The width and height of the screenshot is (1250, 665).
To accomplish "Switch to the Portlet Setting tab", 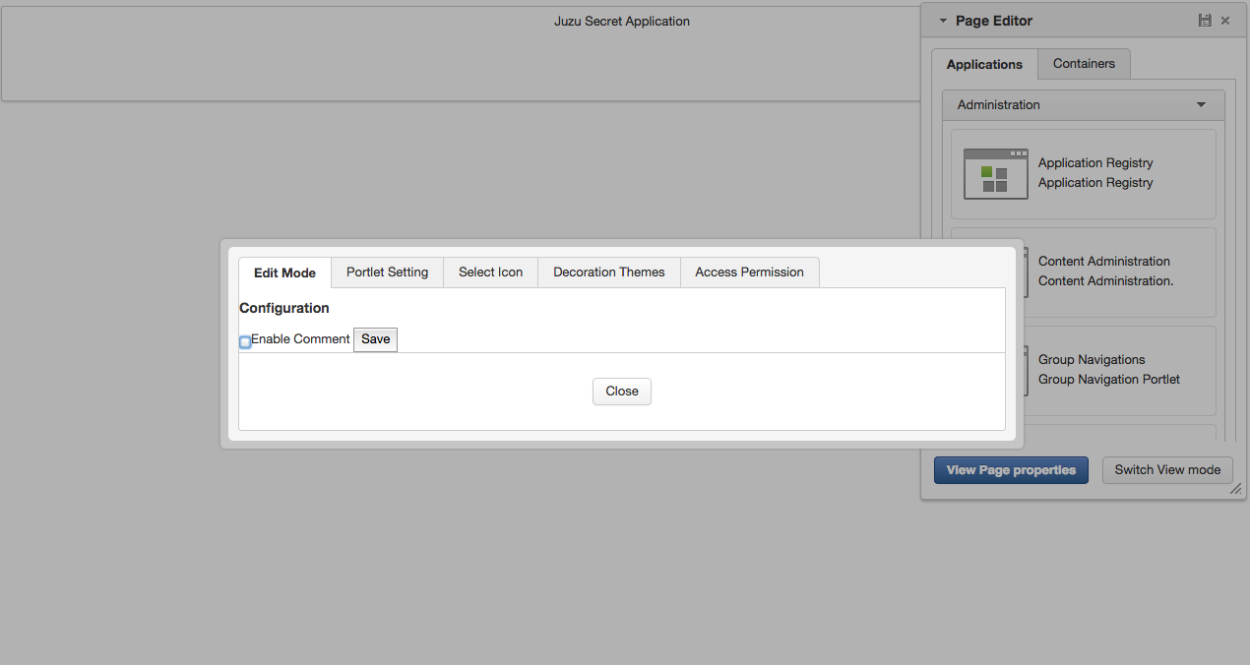I will 387,272.
